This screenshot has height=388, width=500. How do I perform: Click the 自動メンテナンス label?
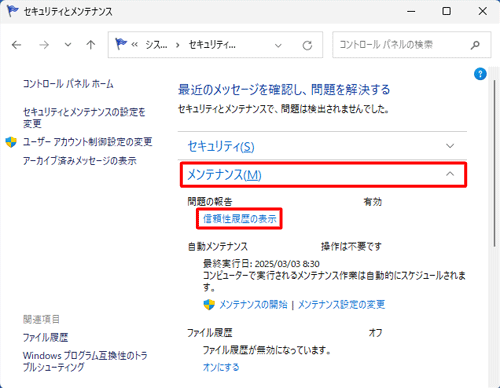[218, 246]
